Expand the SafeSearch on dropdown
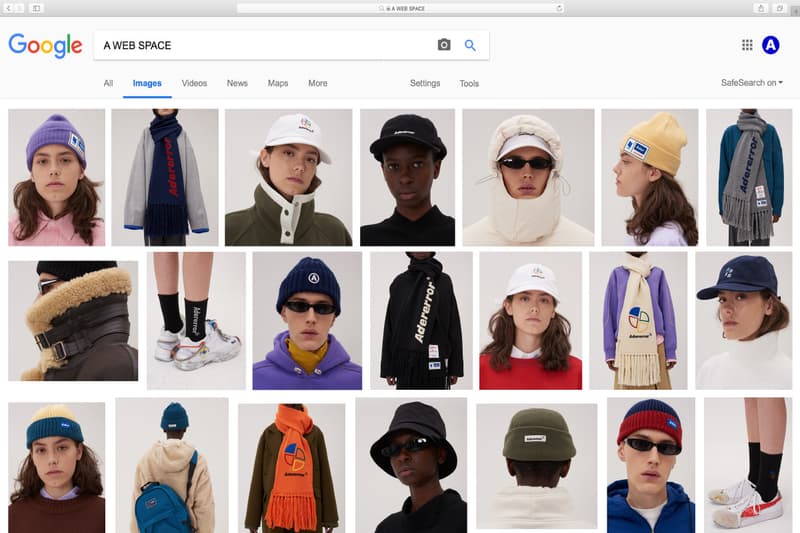The width and height of the screenshot is (800, 533). (x=751, y=83)
